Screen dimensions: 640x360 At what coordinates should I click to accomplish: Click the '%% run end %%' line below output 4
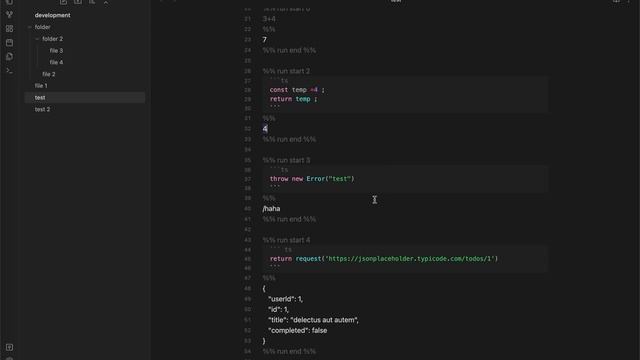pyautogui.click(x=289, y=140)
